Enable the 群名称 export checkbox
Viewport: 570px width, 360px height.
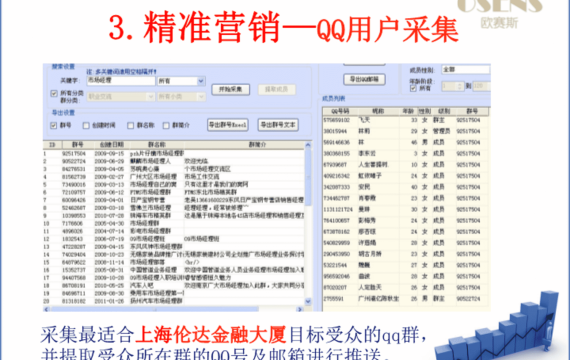click(x=131, y=125)
